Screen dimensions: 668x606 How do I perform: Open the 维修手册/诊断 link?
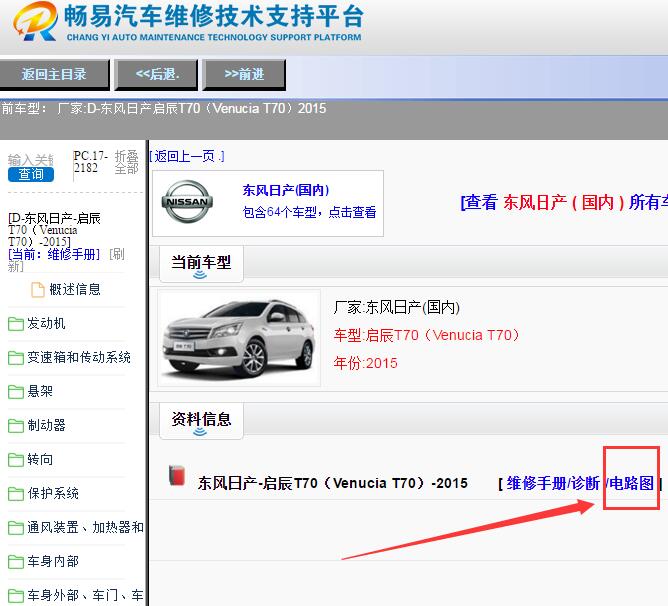[x=553, y=483]
